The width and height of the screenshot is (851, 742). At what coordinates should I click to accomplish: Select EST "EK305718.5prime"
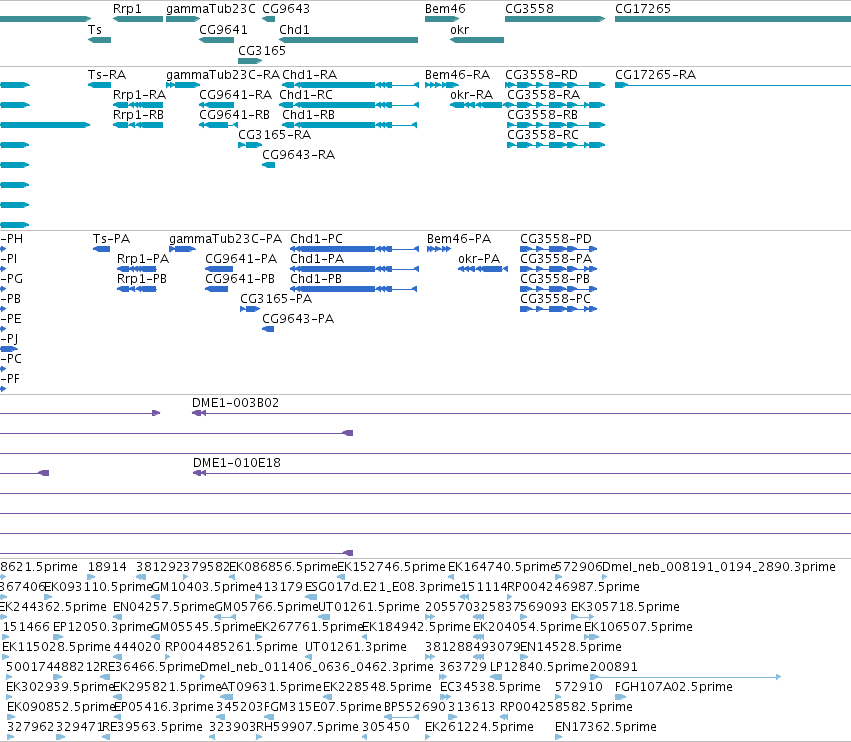(625, 607)
